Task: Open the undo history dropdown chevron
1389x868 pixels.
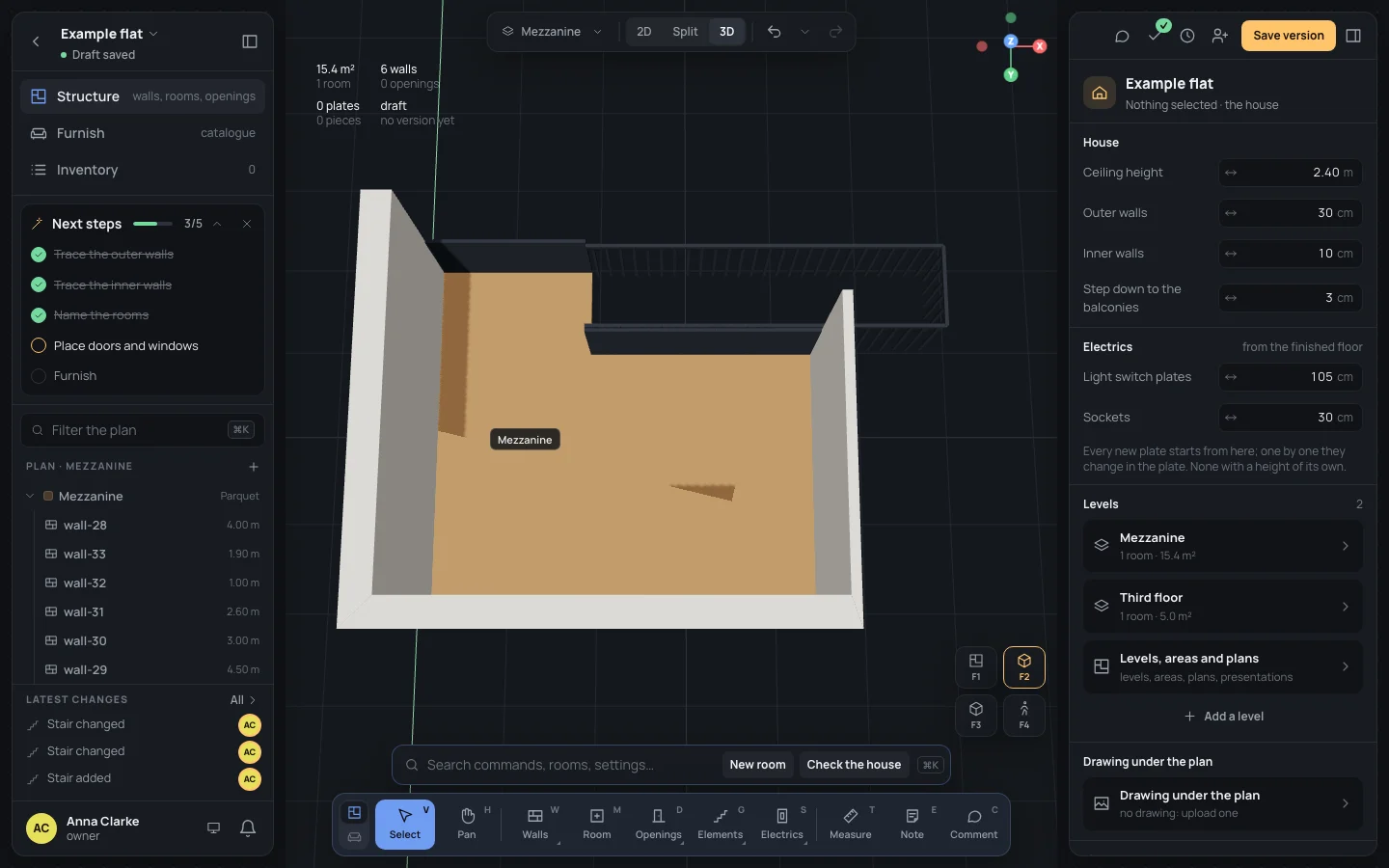Action: 804,32
